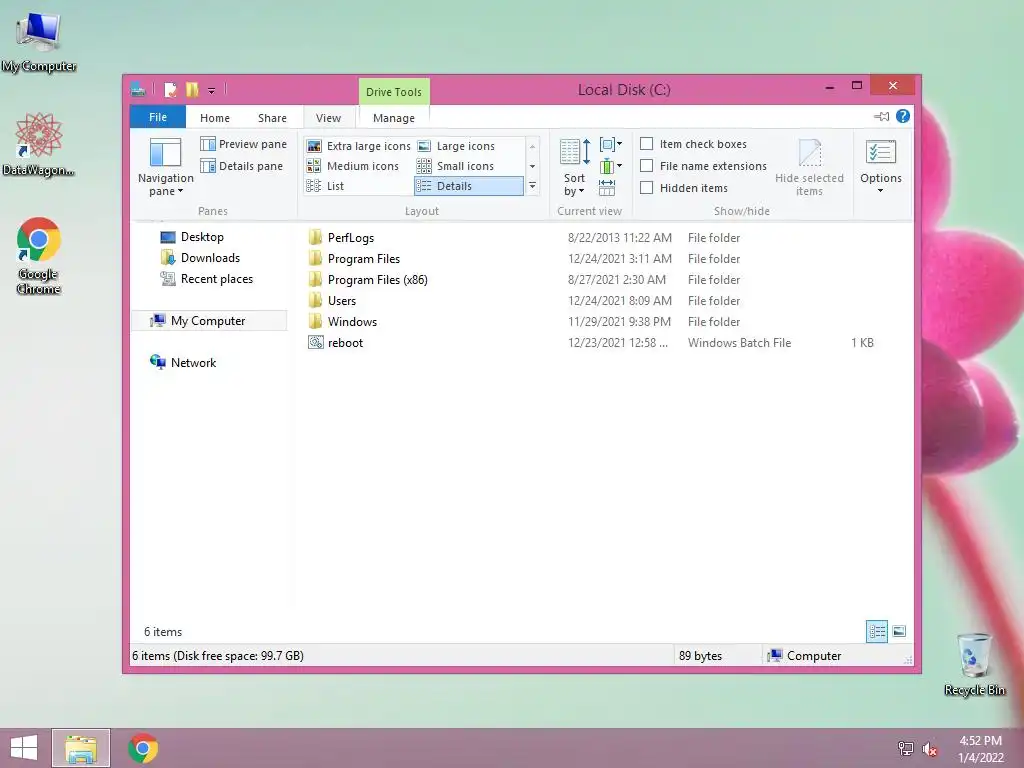Enable File name extensions checkbox
1024x768 pixels.
click(647, 166)
